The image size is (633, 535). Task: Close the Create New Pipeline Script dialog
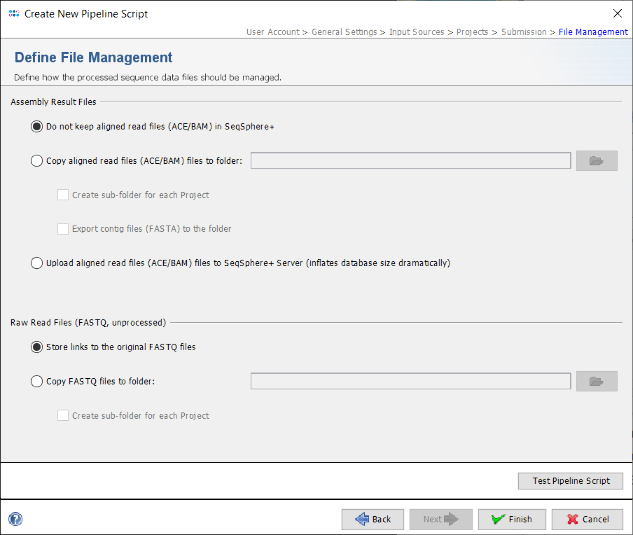coord(616,14)
